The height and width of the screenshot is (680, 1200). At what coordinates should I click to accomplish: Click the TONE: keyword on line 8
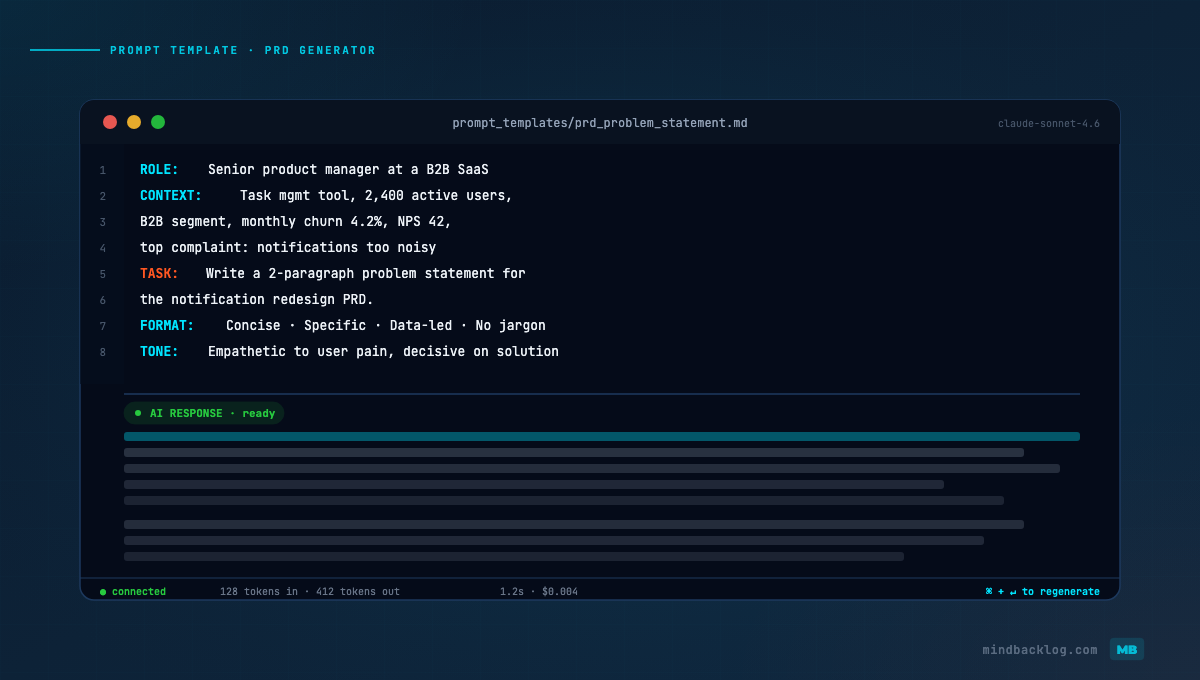tap(159, 352)
